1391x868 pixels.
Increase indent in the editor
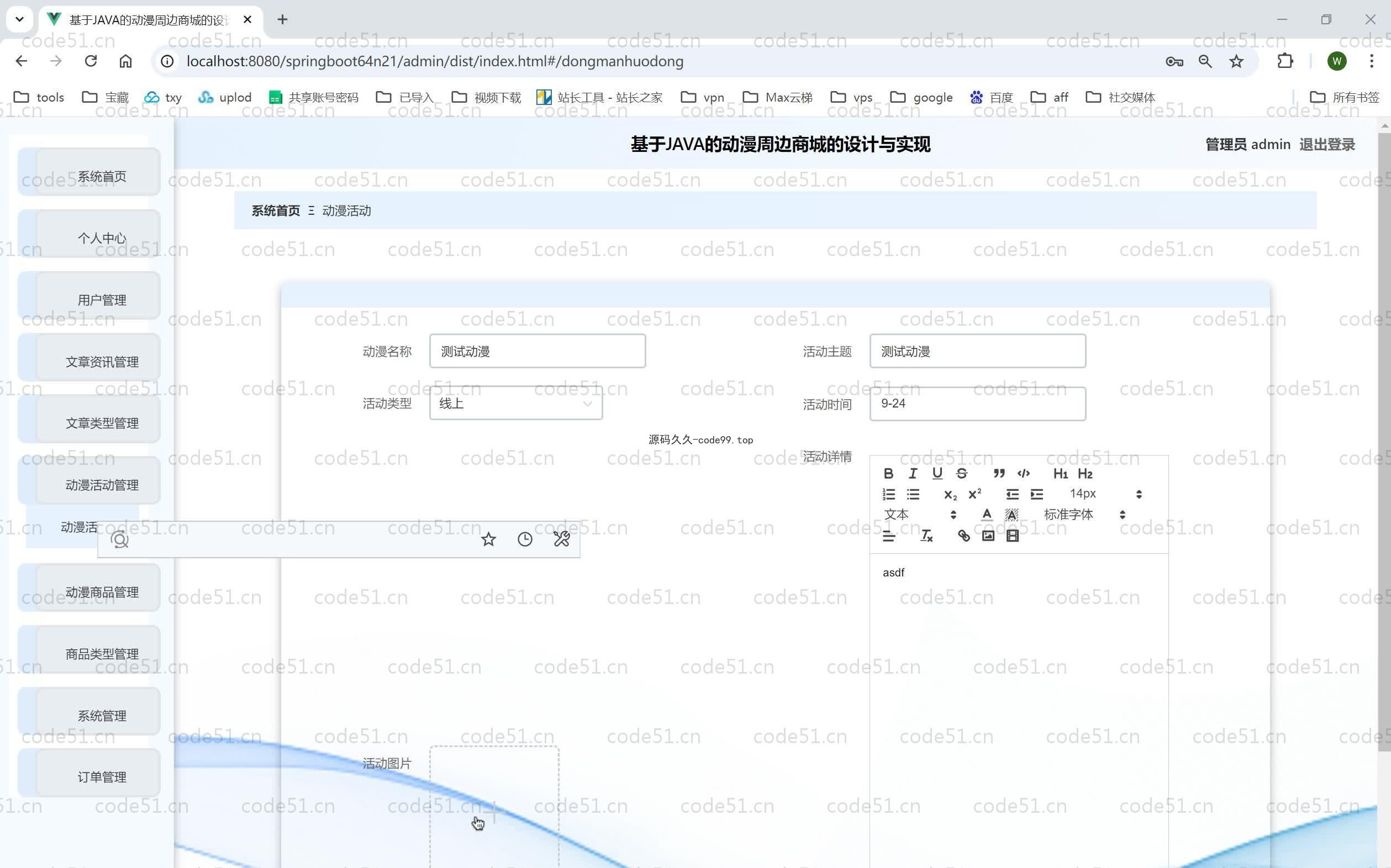(1037, 494)
